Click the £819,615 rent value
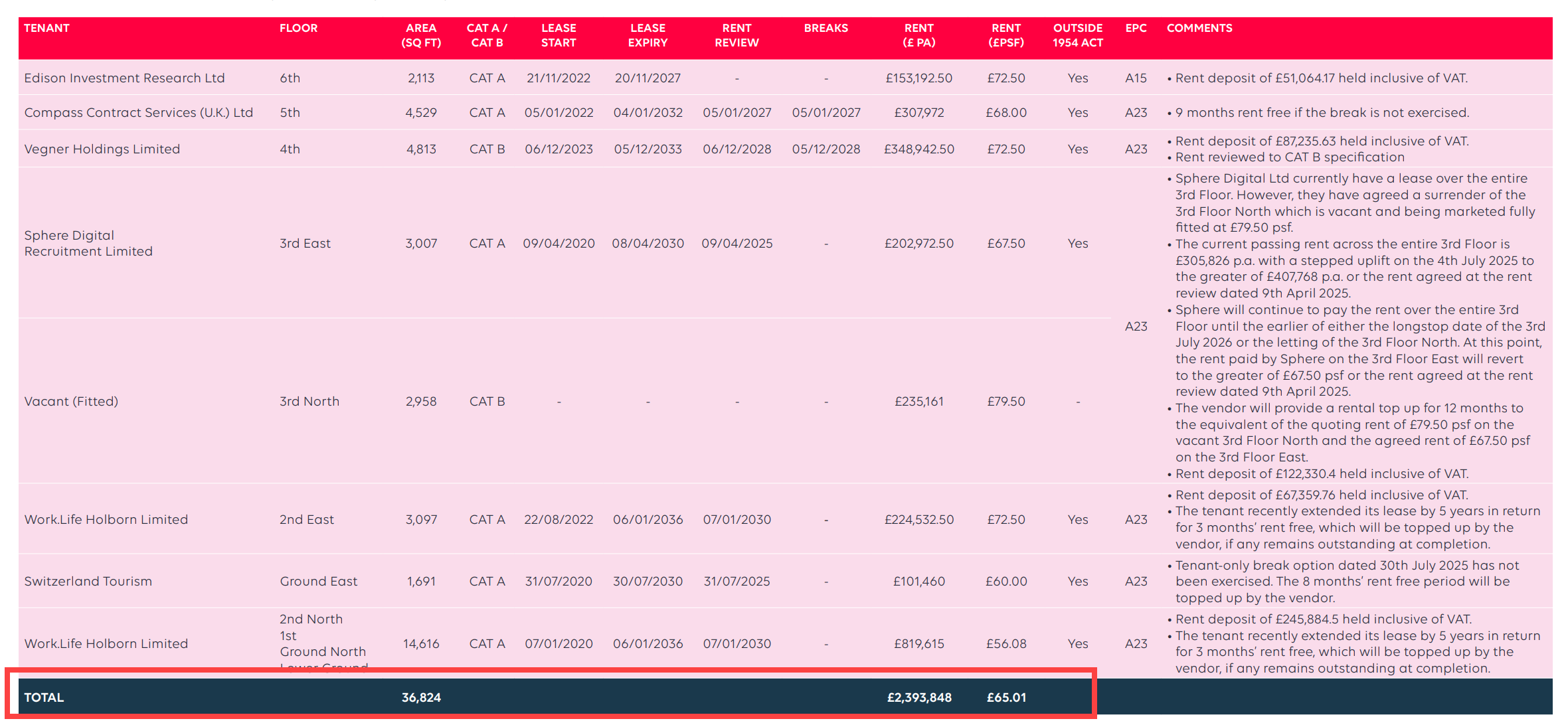This screenshot has width=1568, height=727. 919,643
